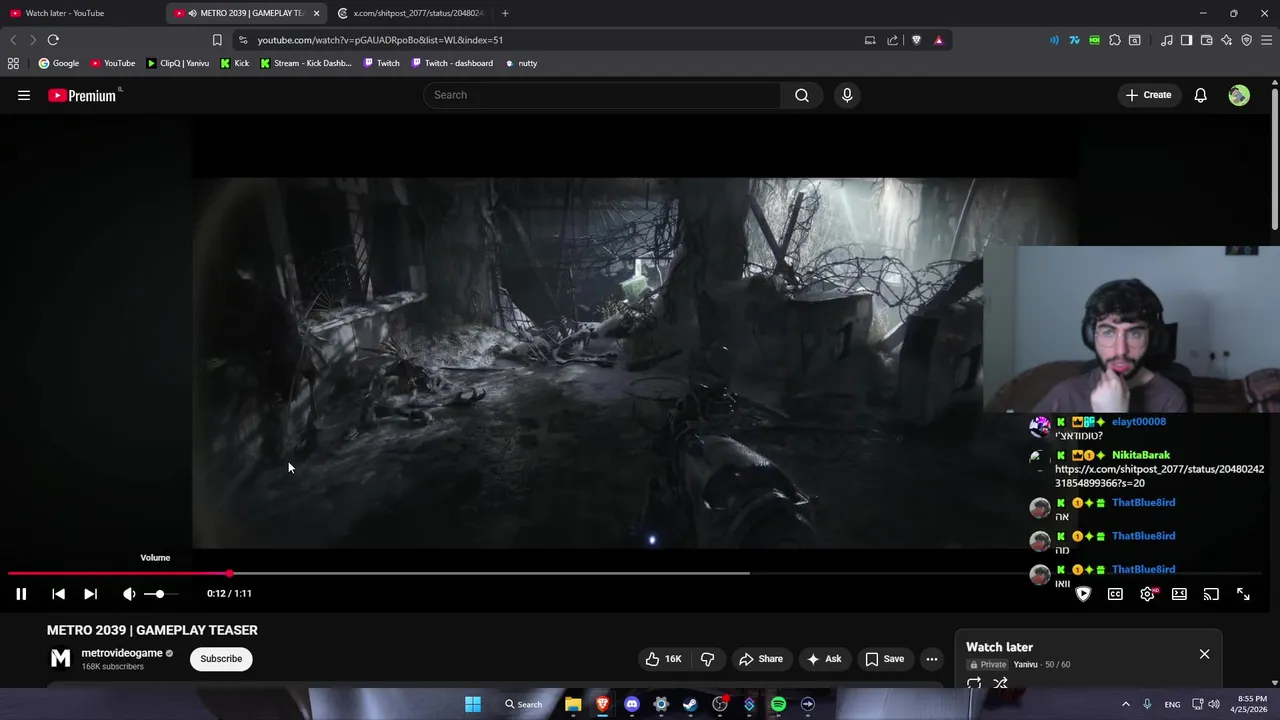The height and width of the screenshot is (720, 1280).
Task: Open more actions ellipsis menu
Action: tap(932, 659)
